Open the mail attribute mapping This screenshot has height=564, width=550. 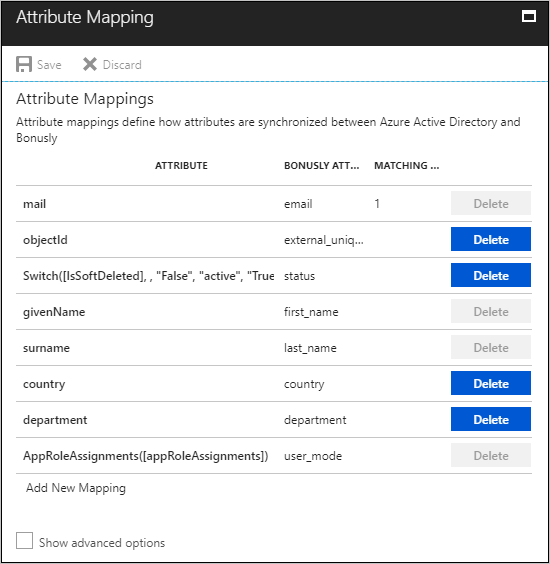(x=35, y=204)
